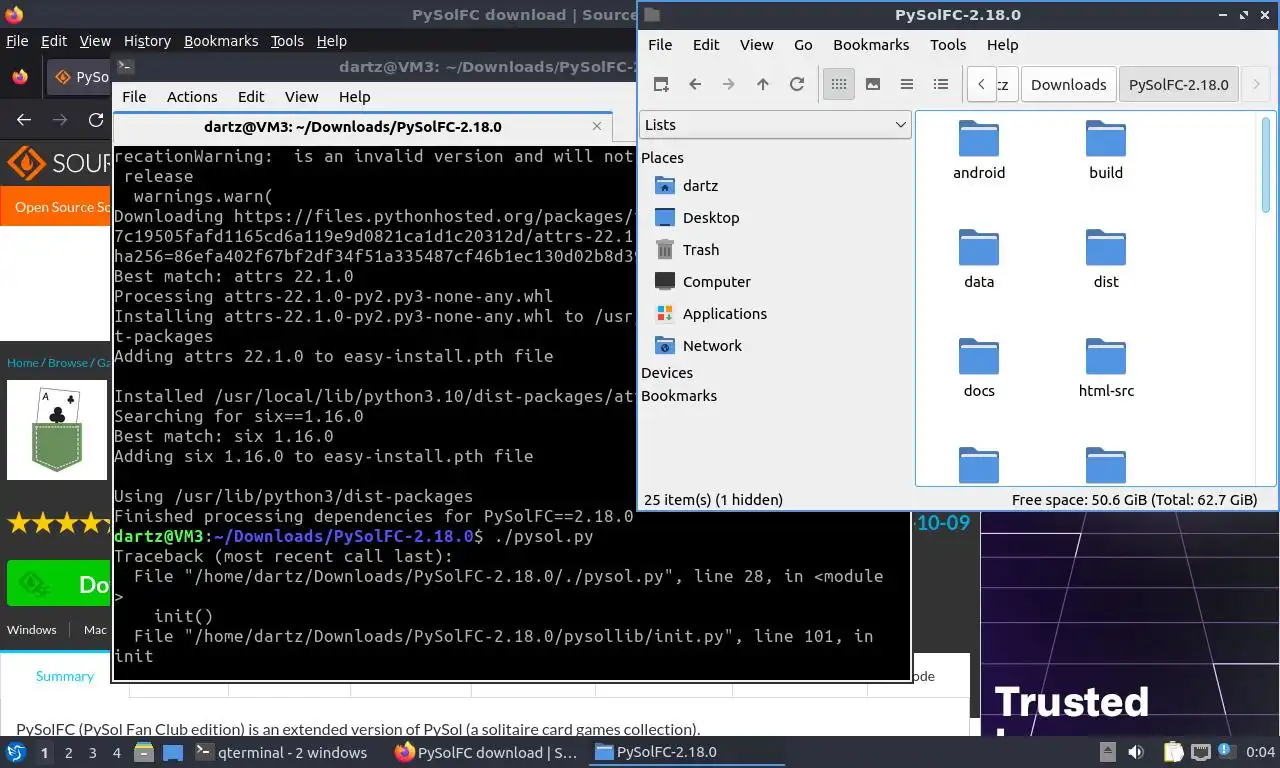Viewport: 1280px width, 768px height.
Task: Reload the current folder view
Action: tap(797, 84)
